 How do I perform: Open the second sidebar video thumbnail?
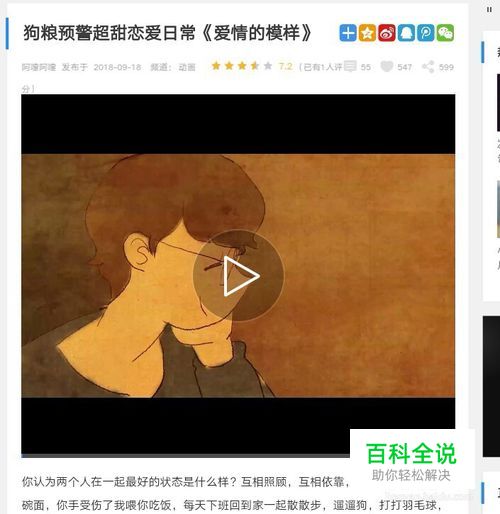[x=498, y=209]
